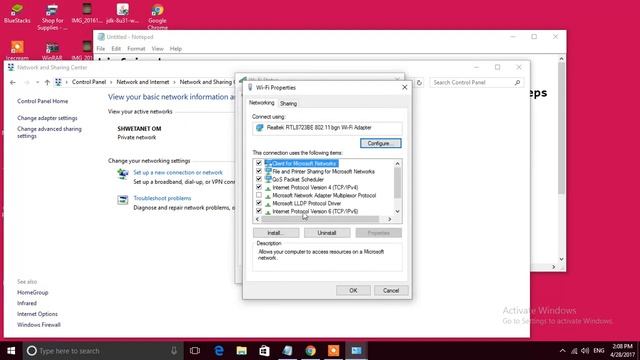
Task: Select Networking tab
Action: coord(262,103)
